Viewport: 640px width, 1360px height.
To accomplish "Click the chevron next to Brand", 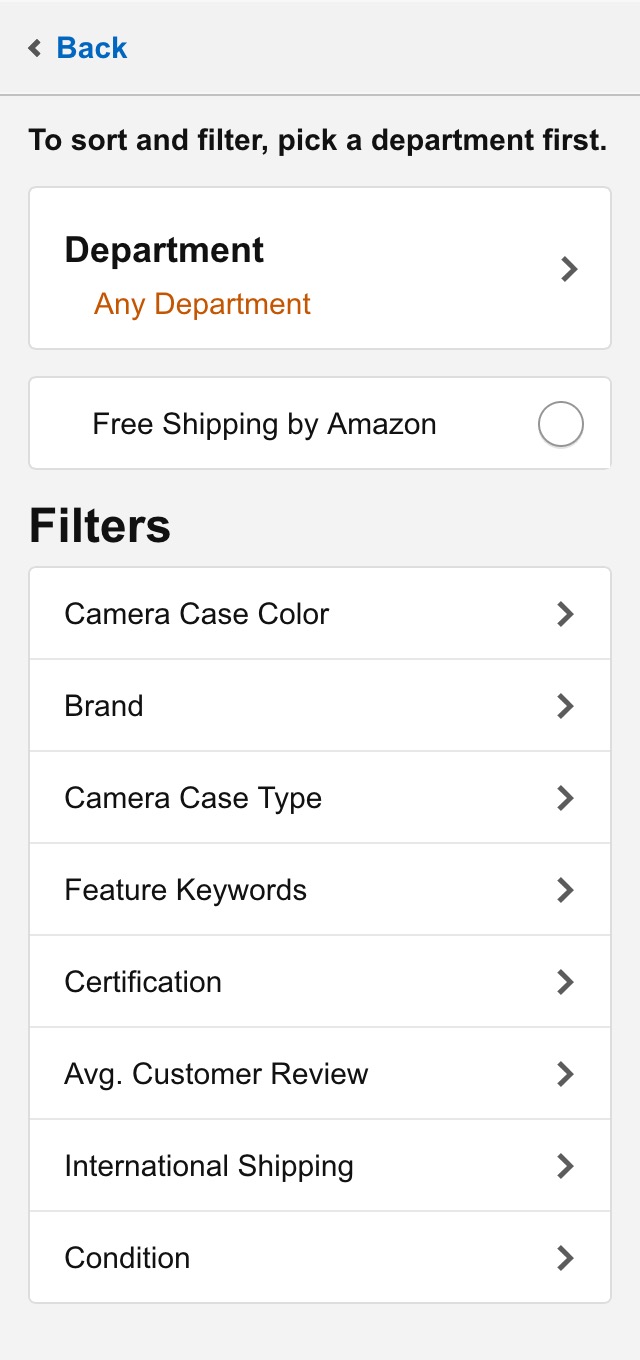I will click(x=565, y=705).
